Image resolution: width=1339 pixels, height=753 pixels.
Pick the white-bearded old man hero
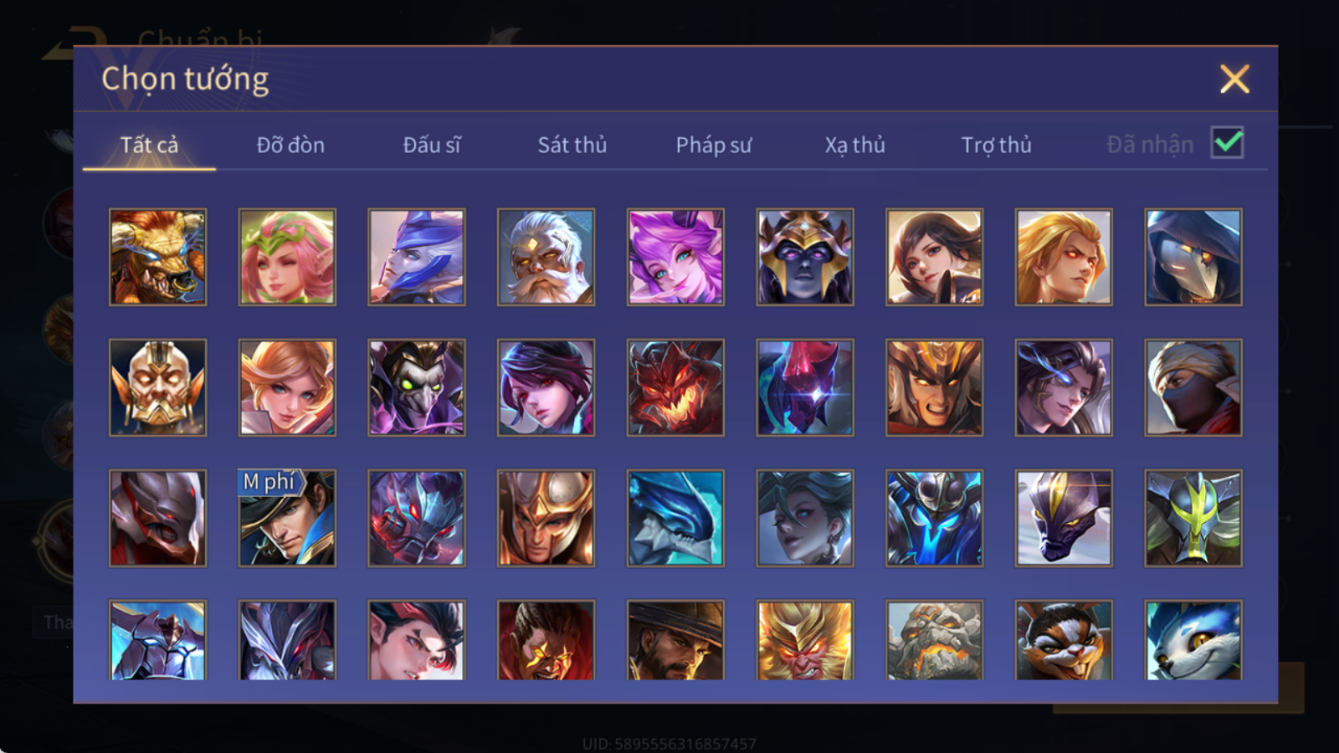(x=546, y=257)
